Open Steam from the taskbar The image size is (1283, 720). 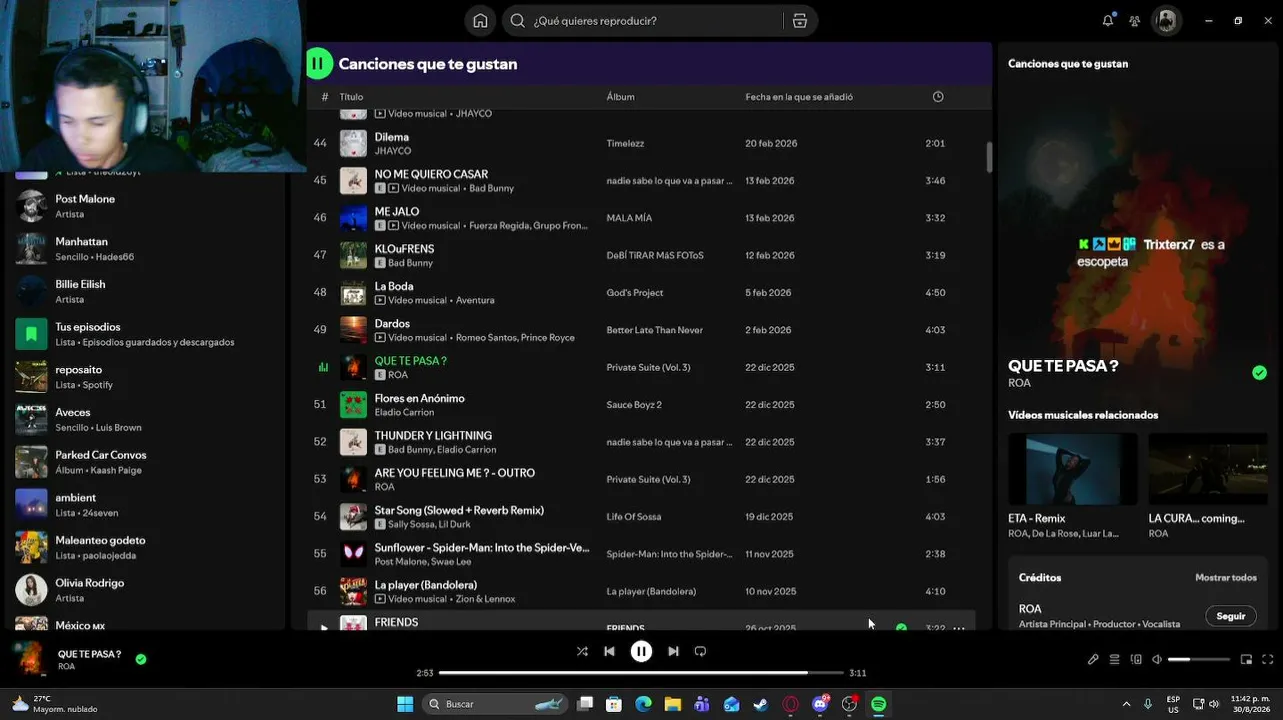[x=761, y=704]
